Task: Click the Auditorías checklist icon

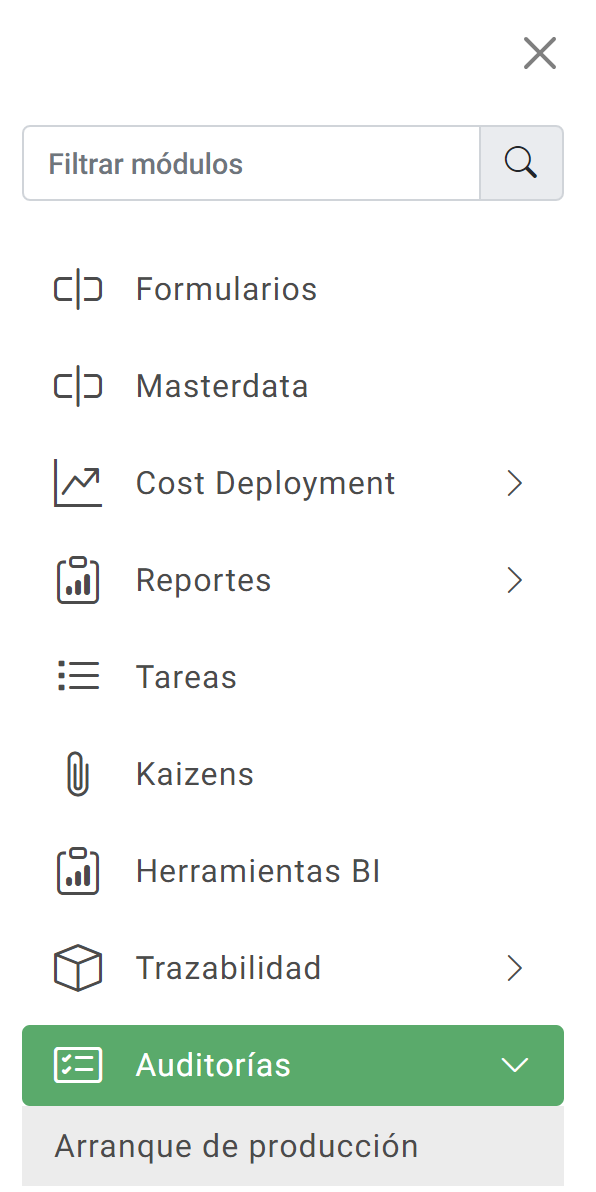Action: [78, 1065]
